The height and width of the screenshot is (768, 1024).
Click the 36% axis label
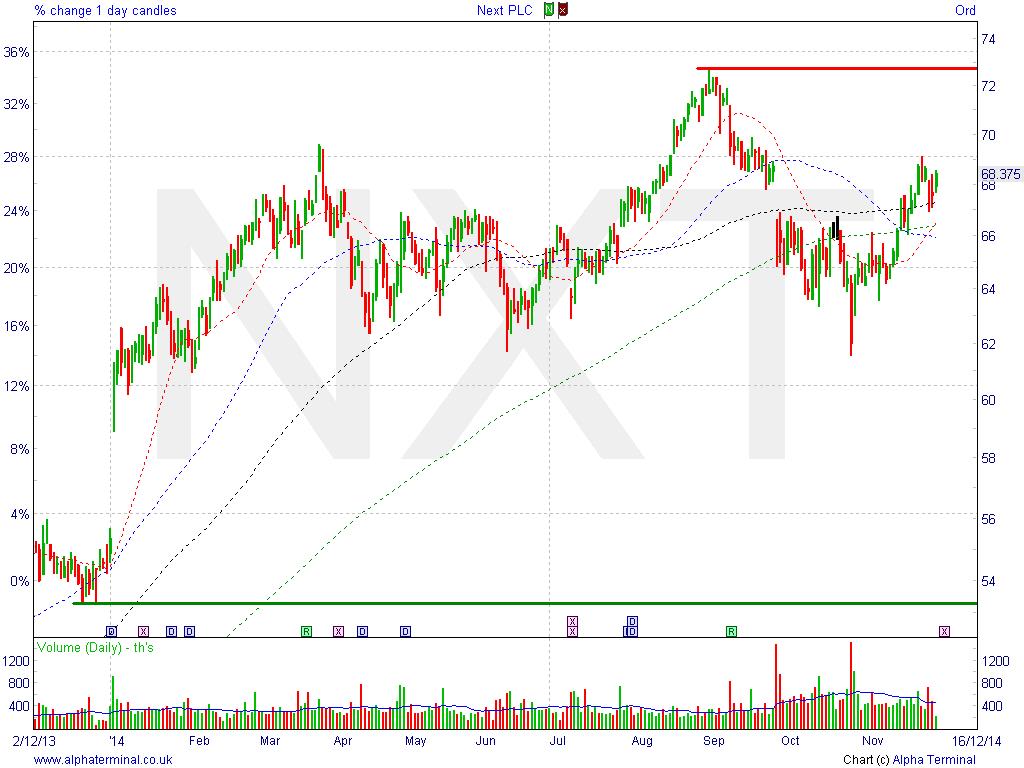[16, 52]
